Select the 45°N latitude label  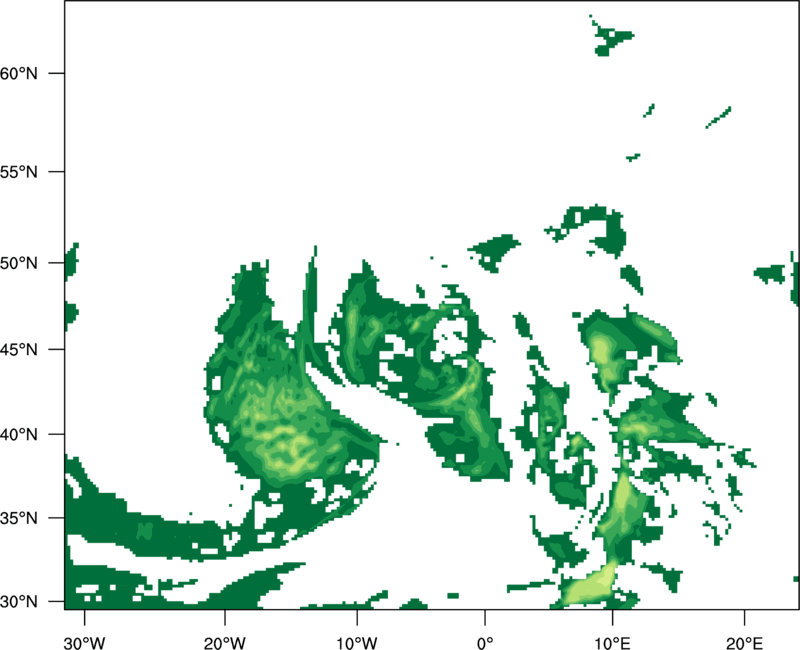click(18, 349)
